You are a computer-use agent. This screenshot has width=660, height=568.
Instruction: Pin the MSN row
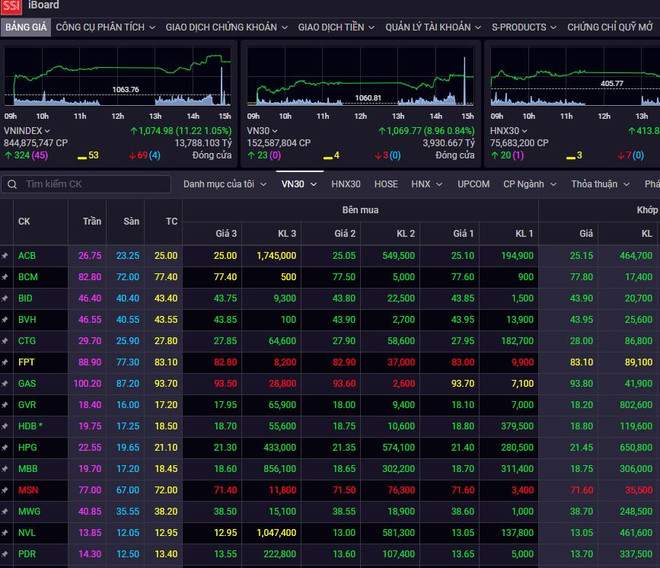pyautogui.click(x=5, y=490)
